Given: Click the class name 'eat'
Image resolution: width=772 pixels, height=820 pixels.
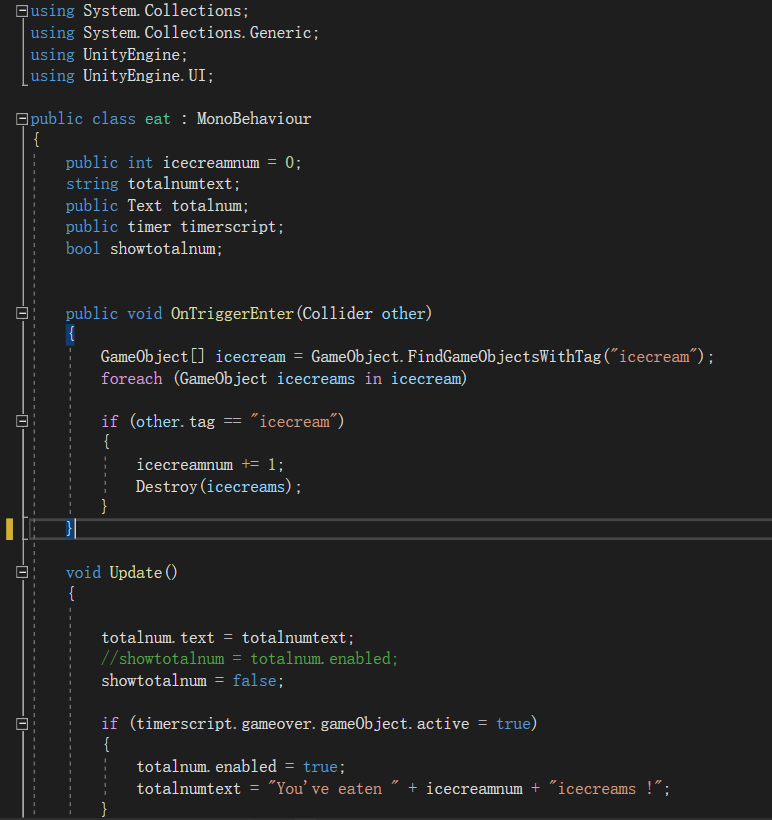Looking at the screenshot, I should [157, 119].
